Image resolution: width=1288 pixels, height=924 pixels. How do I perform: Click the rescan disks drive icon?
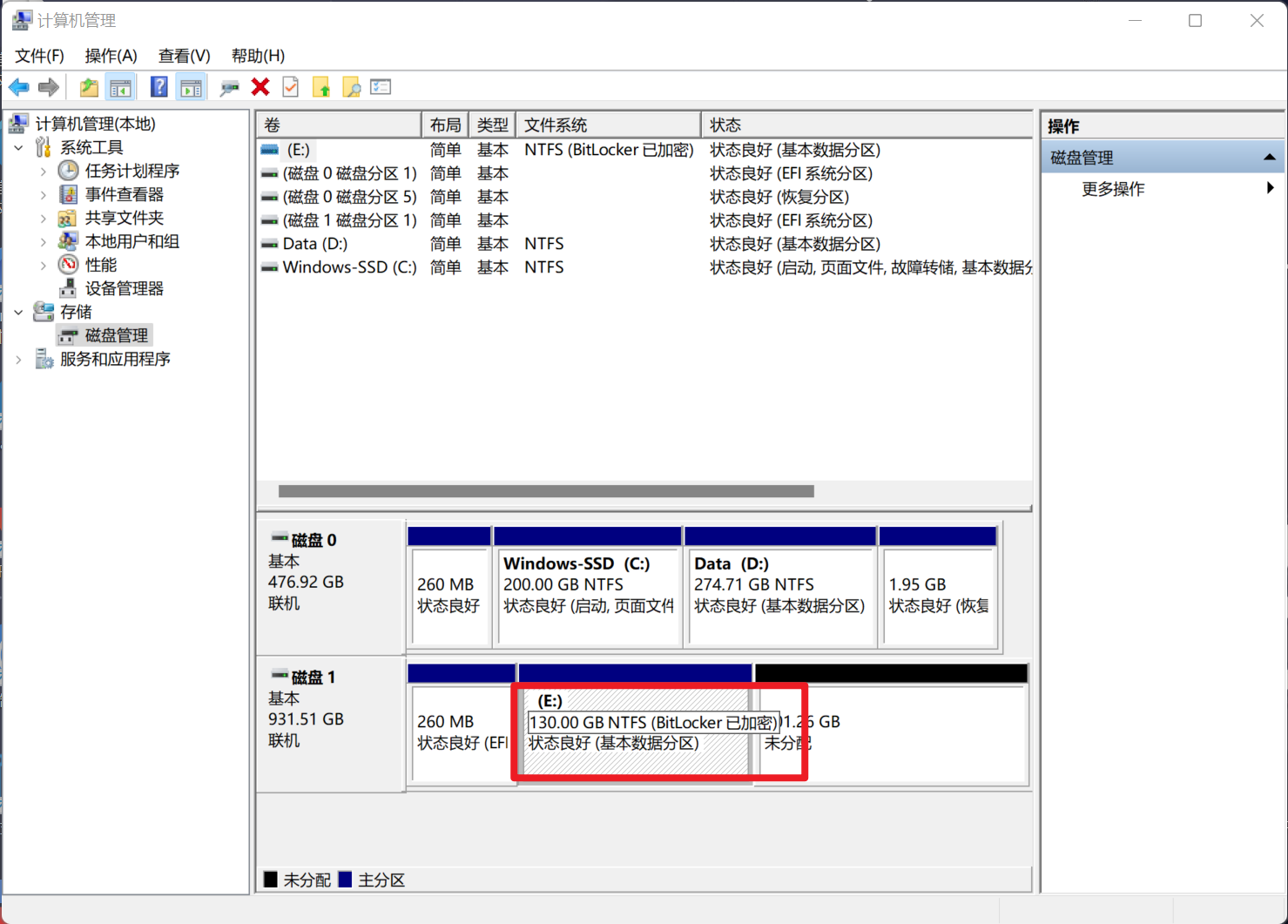point(230,87)
